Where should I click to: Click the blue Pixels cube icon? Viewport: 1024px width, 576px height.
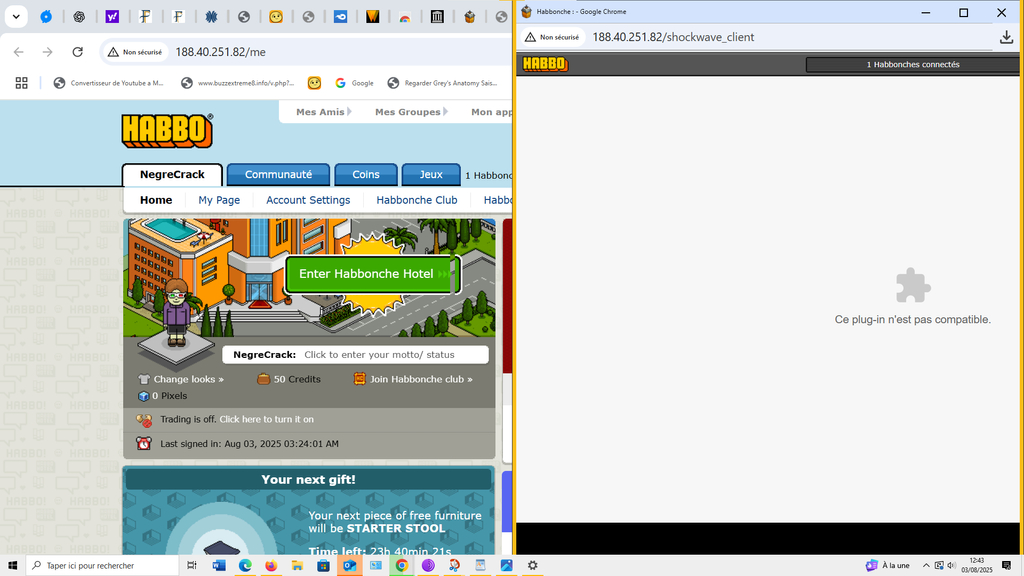[x=144, y=396]
